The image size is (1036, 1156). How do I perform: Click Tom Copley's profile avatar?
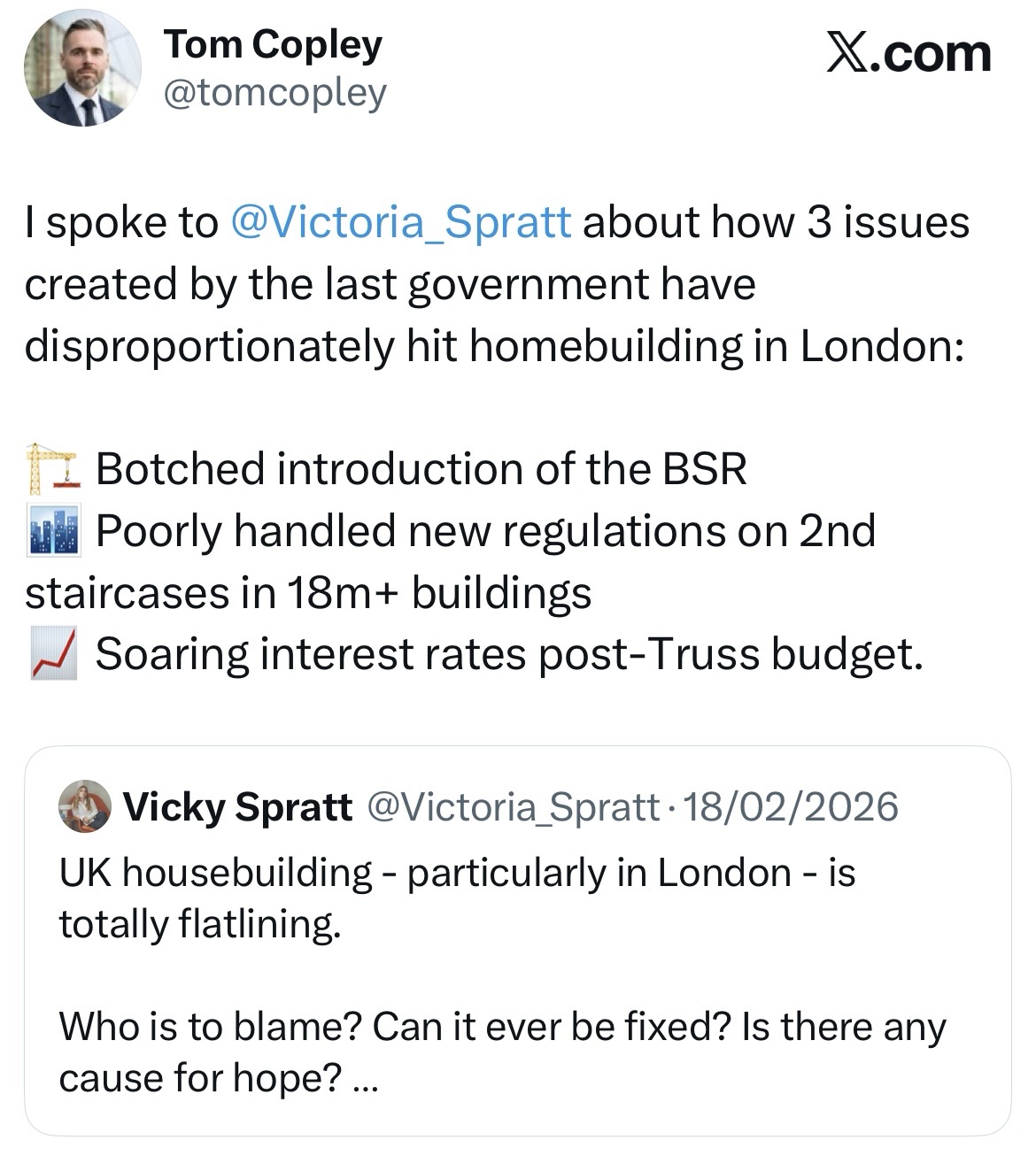click(82, 68)
